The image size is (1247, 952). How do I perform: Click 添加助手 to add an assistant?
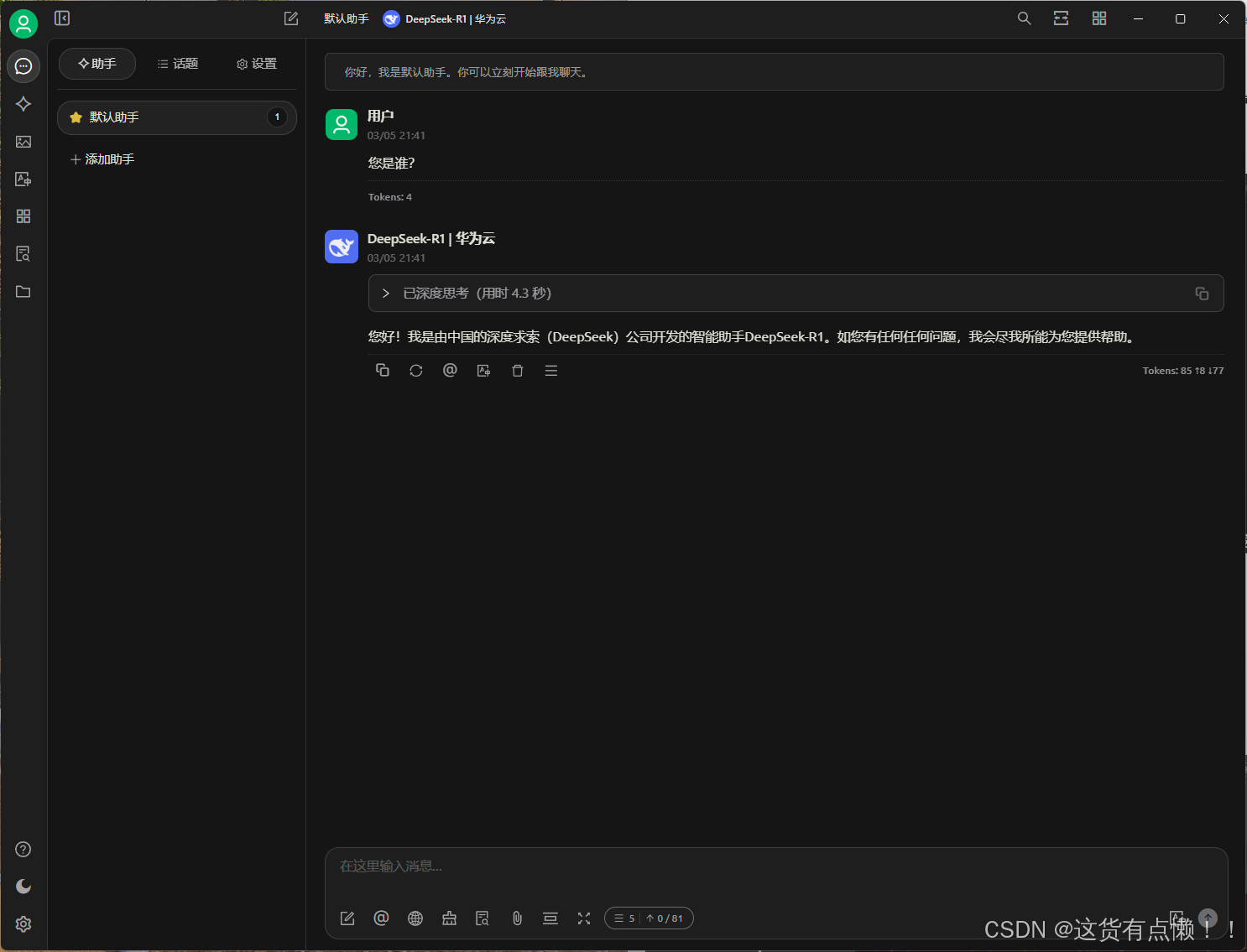click(x=102, y=159)
